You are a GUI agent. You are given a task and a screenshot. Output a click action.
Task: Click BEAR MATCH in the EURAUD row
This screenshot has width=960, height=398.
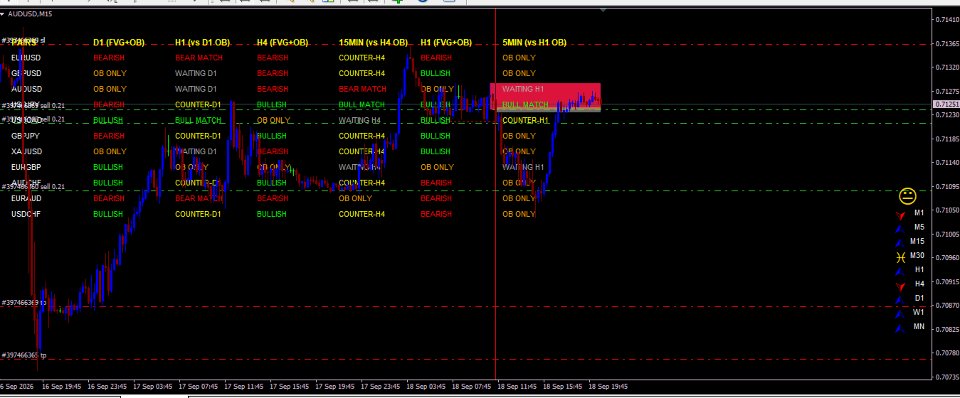pos(199,198)
